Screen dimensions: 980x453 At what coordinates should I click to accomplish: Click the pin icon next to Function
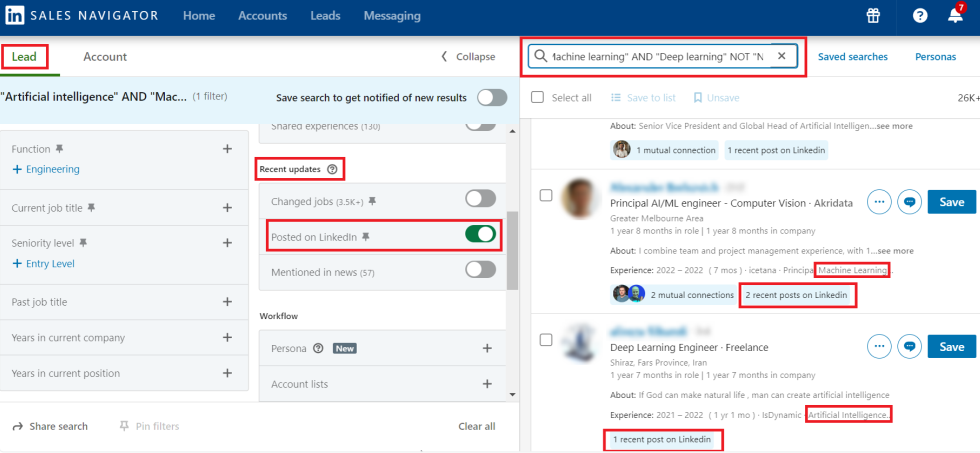(x=59, y=149)
